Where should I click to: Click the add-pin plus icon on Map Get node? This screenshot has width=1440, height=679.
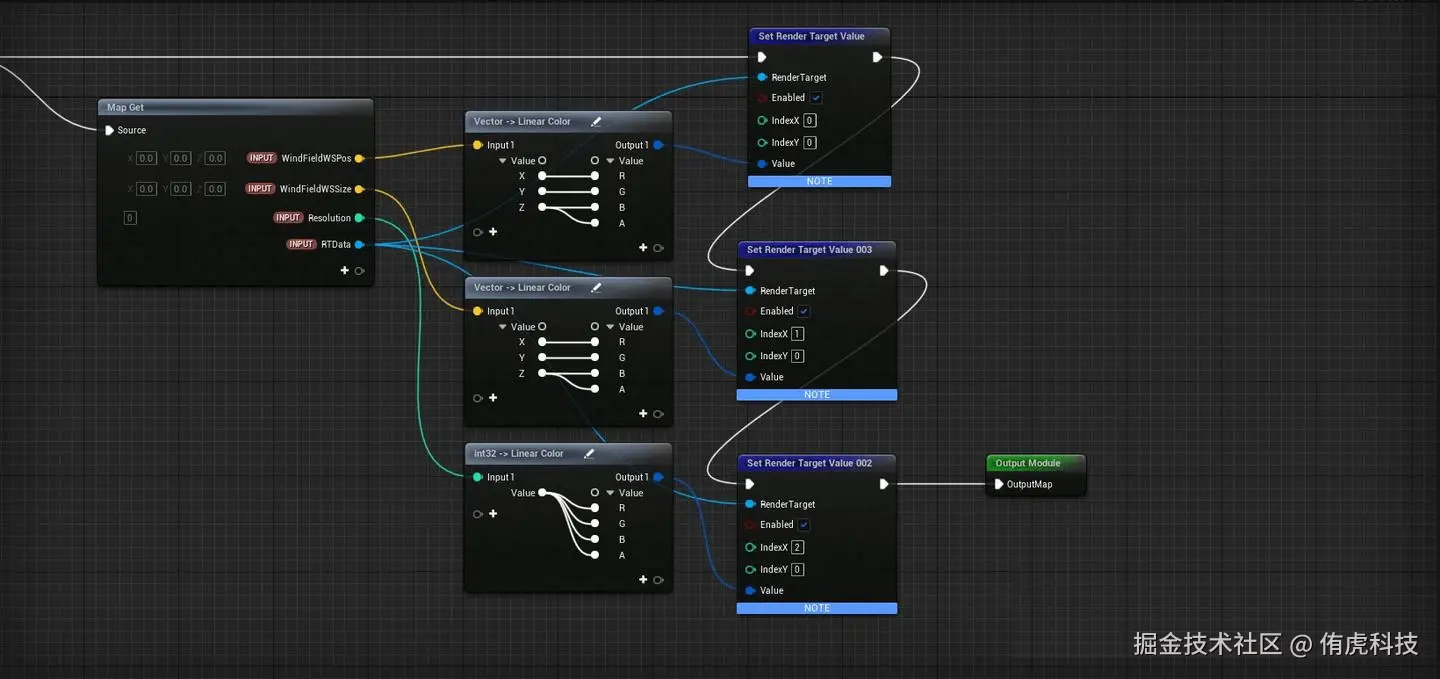click(x=345, y=271)
